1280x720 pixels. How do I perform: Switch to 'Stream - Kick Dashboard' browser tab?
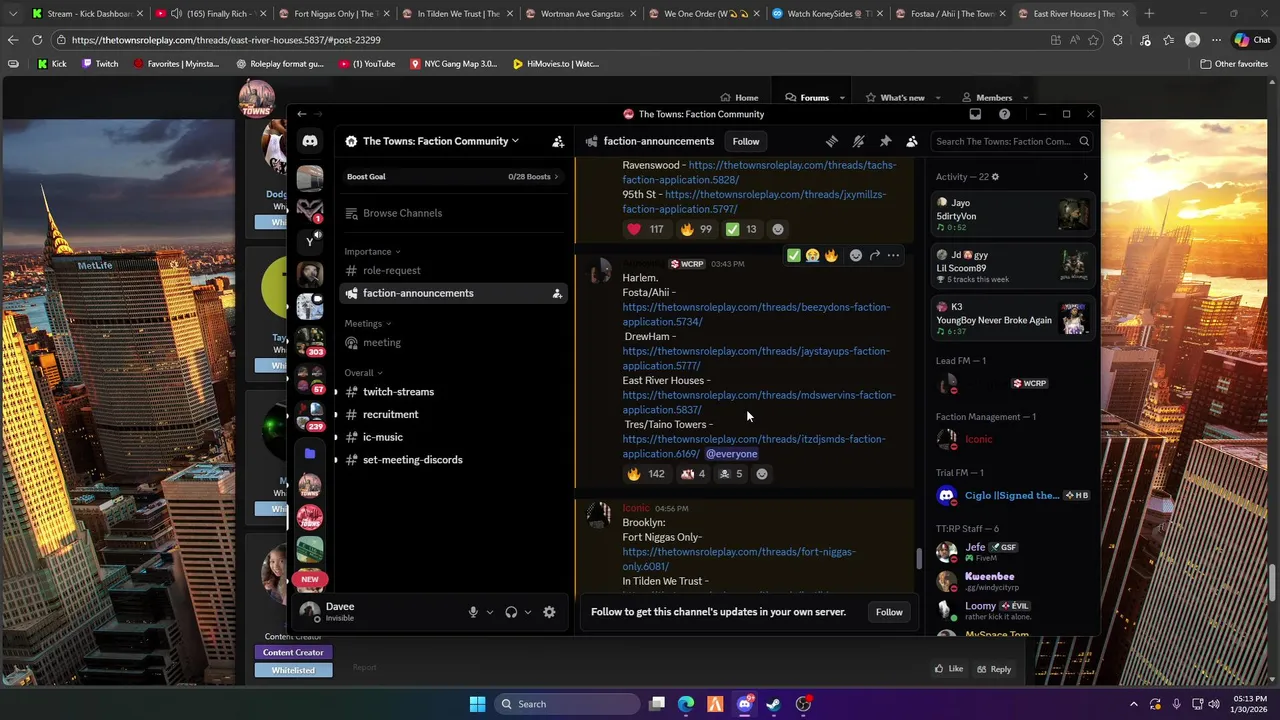tap(88, 14)
